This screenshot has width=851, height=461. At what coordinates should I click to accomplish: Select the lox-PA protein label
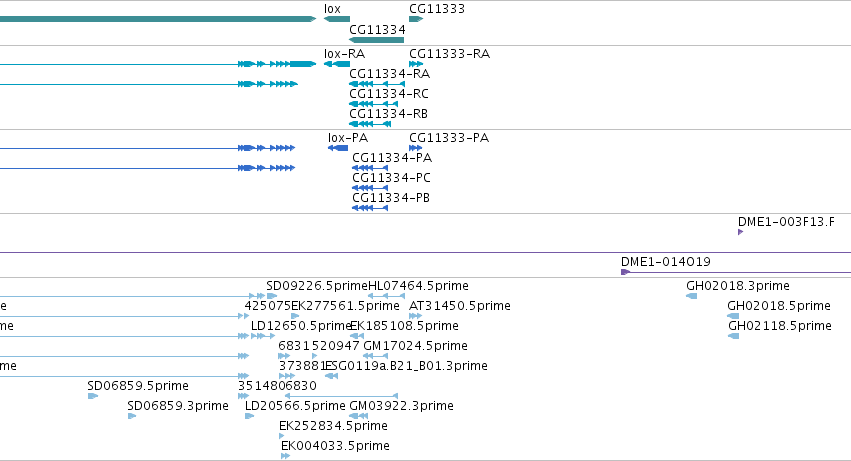point(348,138)
